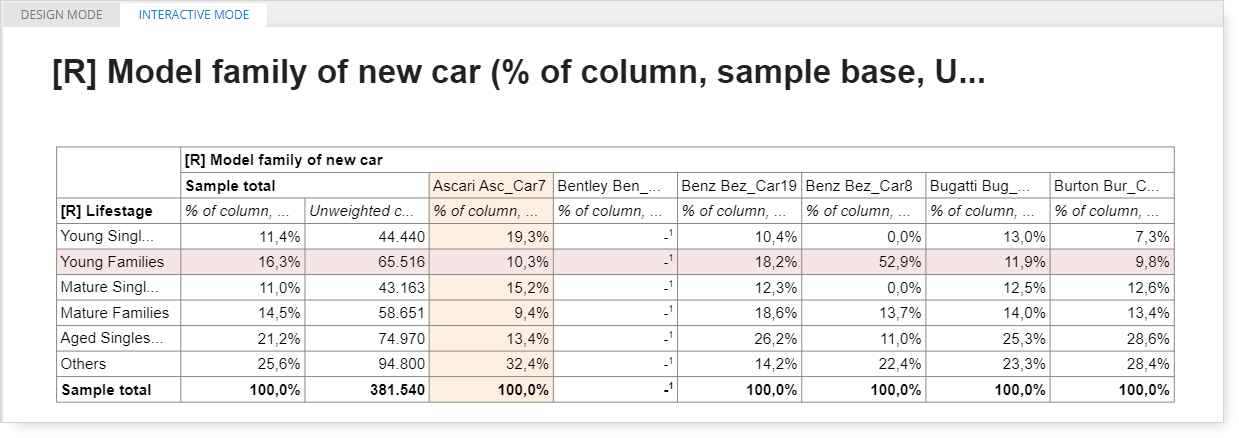Viewport: 1239px width, 438px height.
Task: Select the Aged Singles... row label
Action: [x=119, y=339]
